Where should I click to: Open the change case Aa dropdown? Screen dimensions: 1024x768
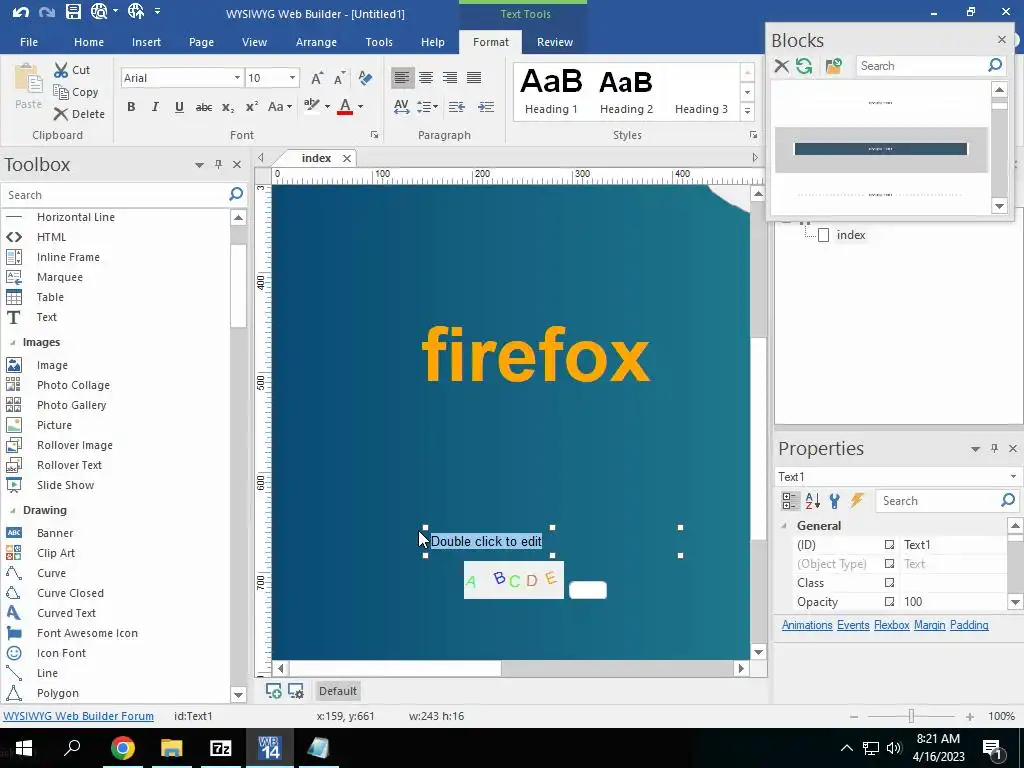(x=280, y=107)
